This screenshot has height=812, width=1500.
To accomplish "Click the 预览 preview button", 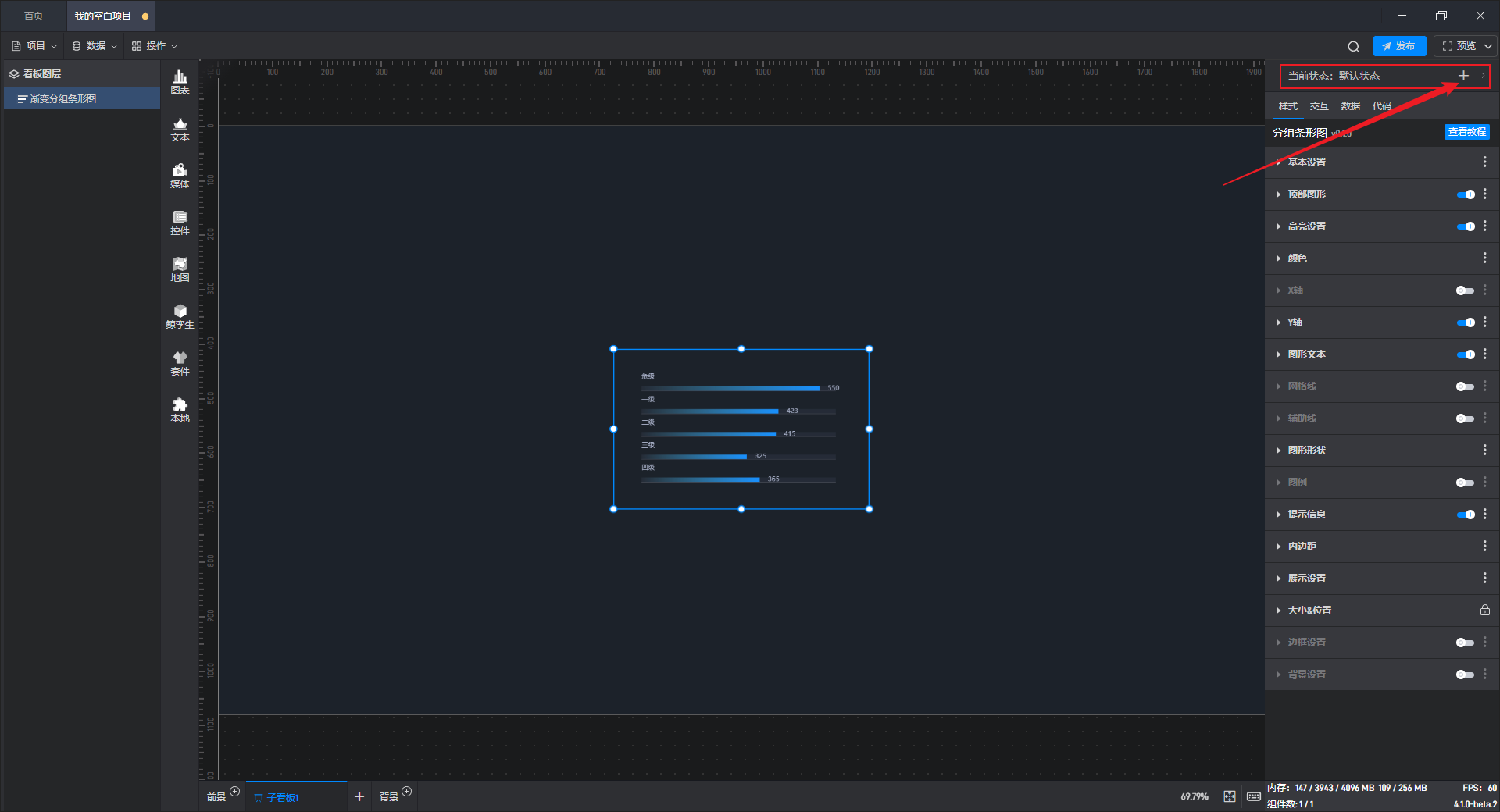I will click(x=1459, y=46).
